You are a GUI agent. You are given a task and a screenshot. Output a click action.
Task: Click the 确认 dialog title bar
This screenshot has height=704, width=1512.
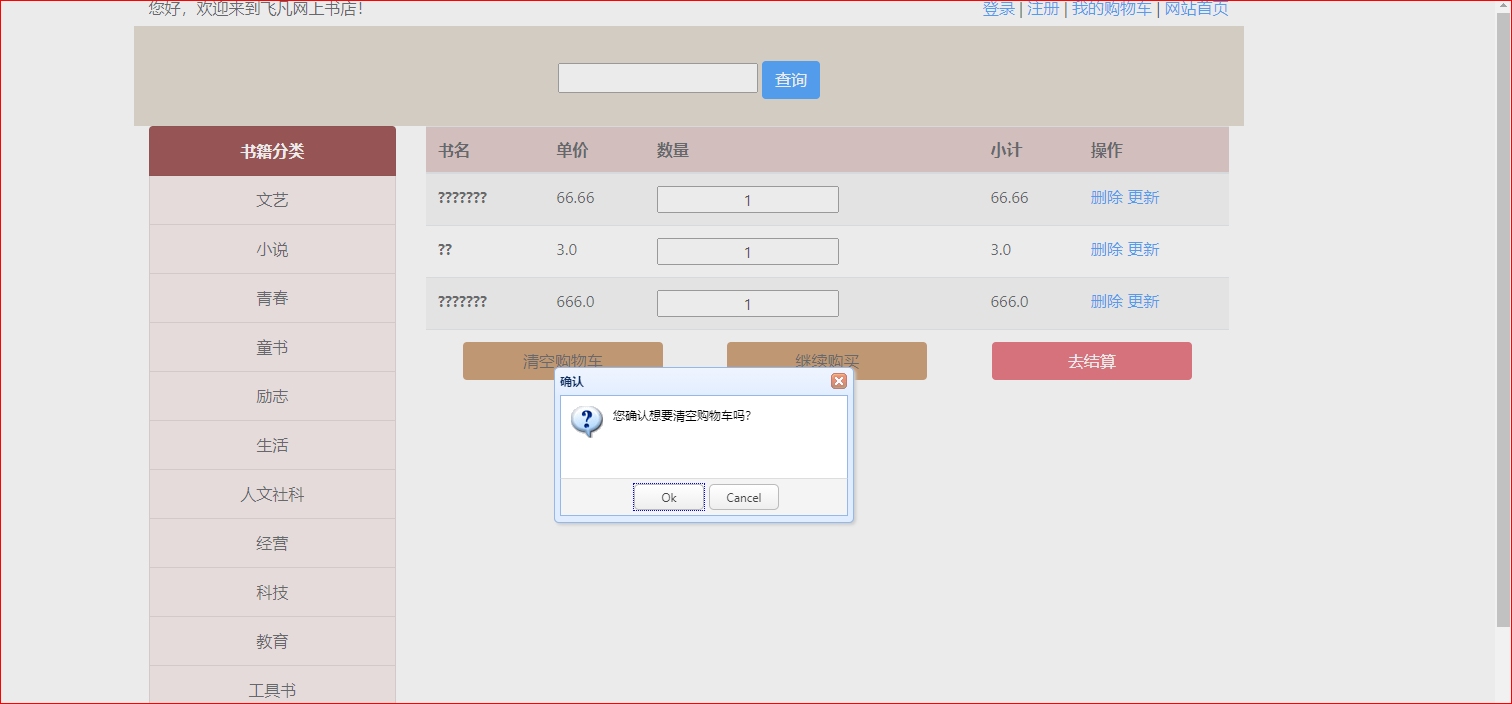704,381
